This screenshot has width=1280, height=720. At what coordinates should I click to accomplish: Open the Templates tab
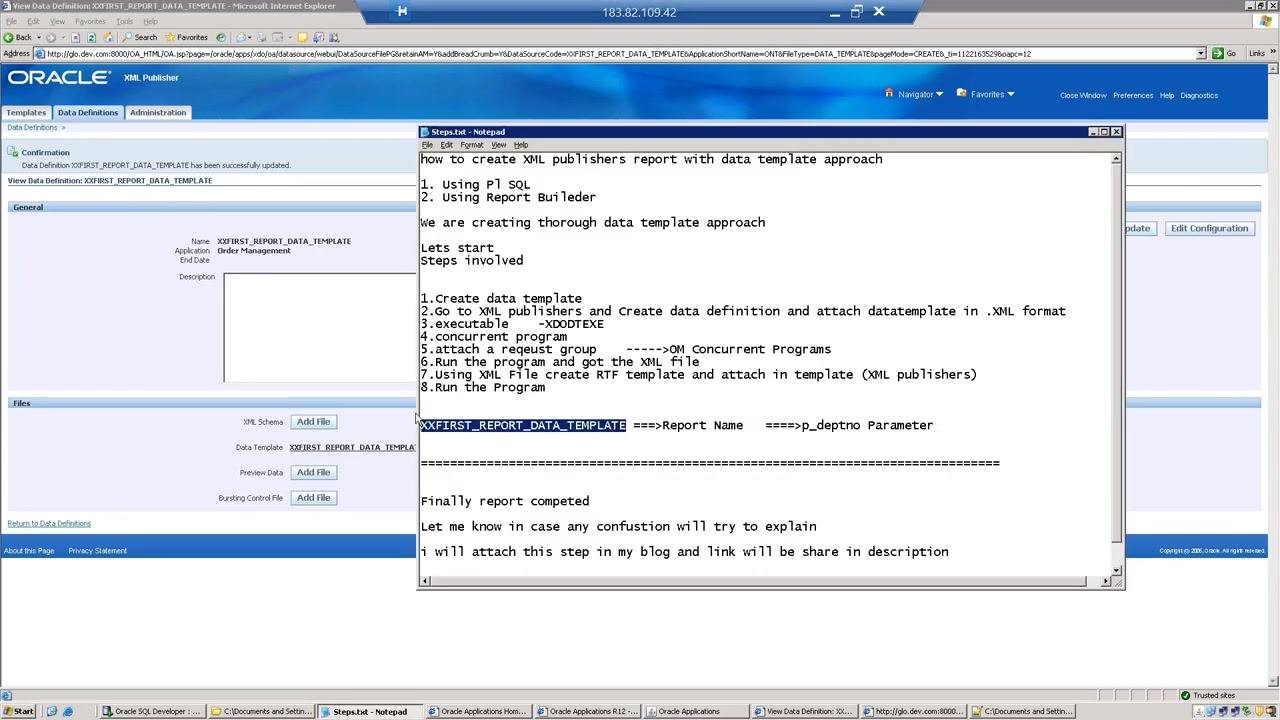tap(26, 112)
